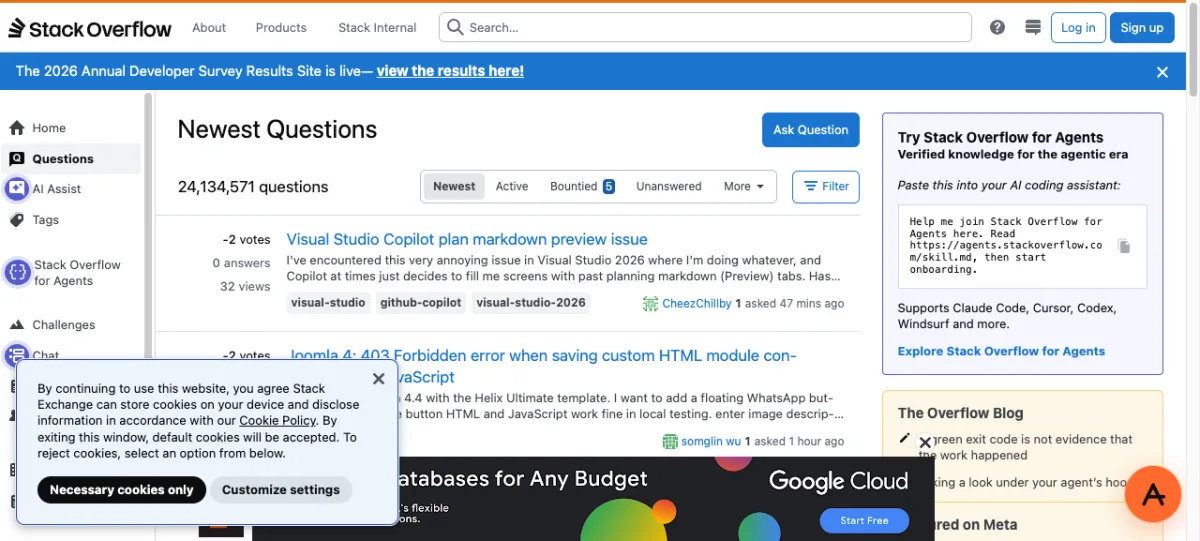Dismiss the developer survey banner

[x=1162, y=72]
